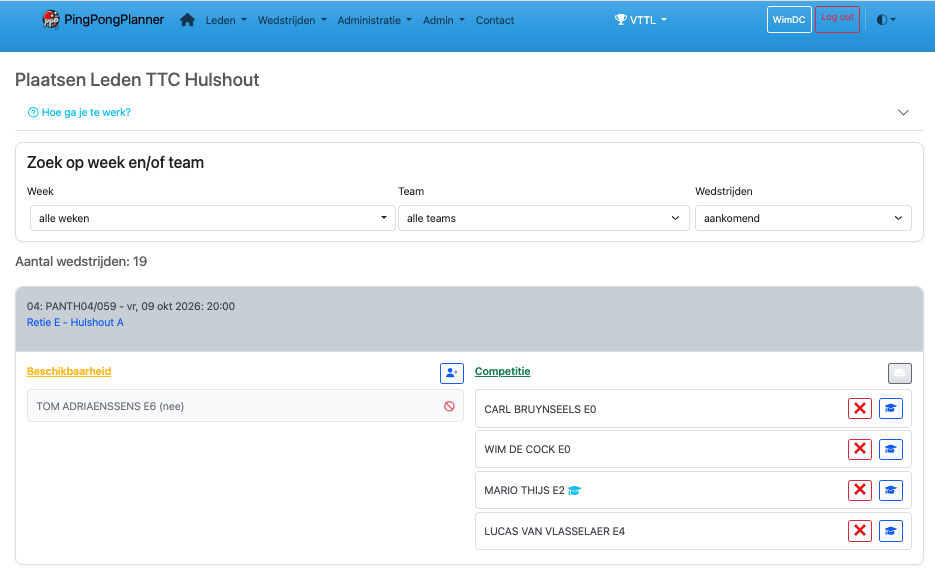935x577 pixels.
Task: Click the unavailable icon for Tom Adriaenssens
Action: [x=450, y=406]
